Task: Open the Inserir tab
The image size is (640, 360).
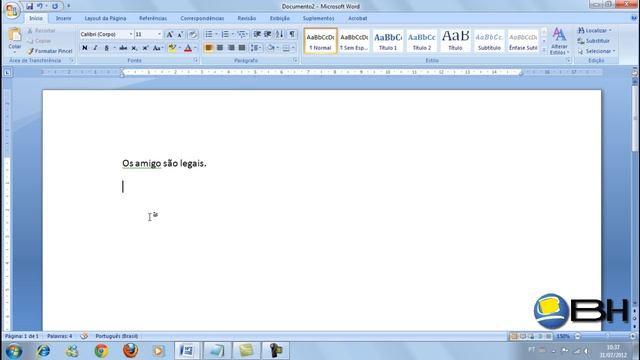Action: tap(63, 18)
